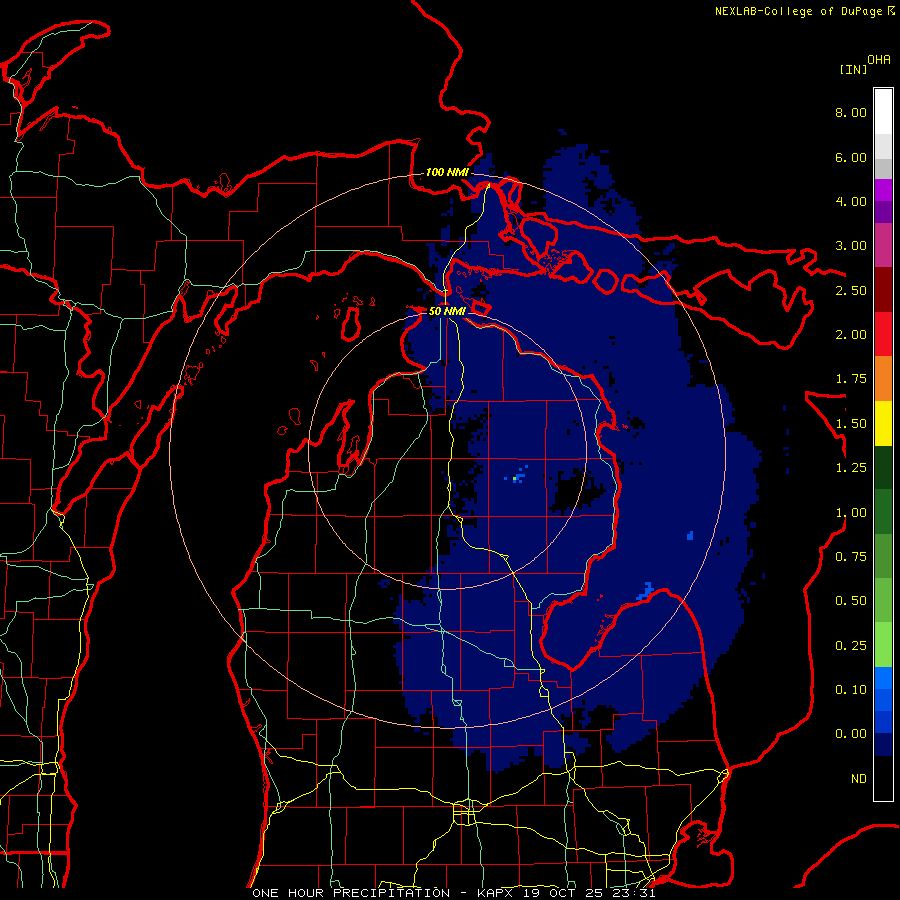Select the white swatch at the top of the scale
The image size is (900, 900).
pos(883,112)
